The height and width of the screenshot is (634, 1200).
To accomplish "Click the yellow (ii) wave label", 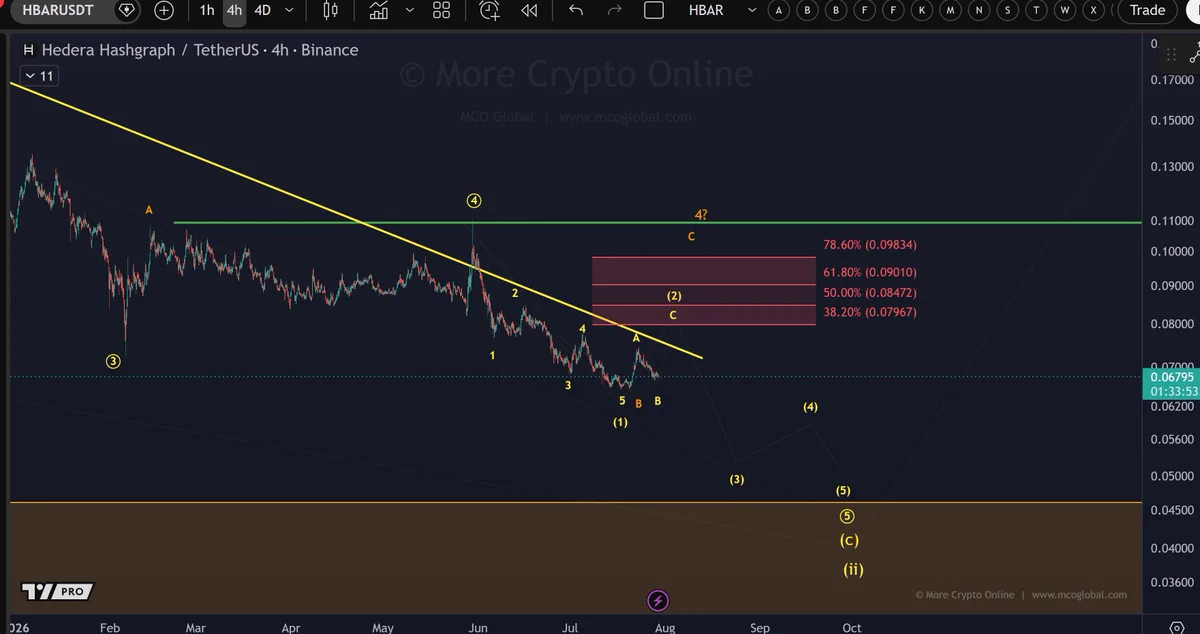I will coord(852,570).
